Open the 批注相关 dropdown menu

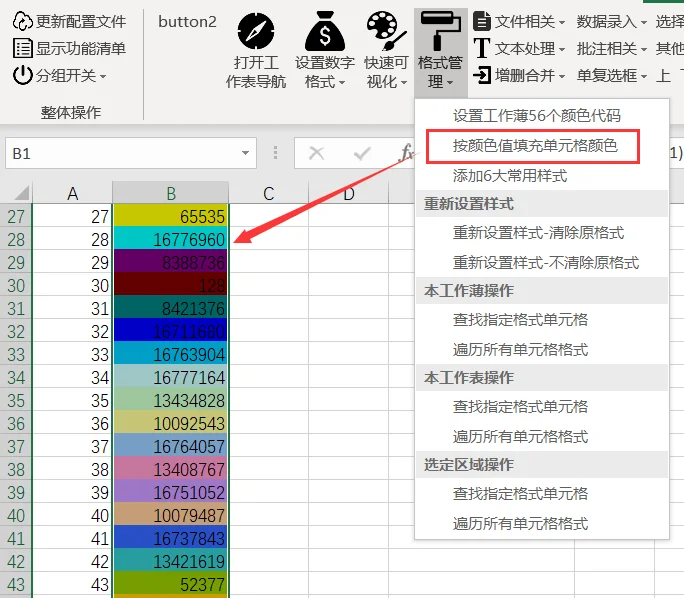612,49
